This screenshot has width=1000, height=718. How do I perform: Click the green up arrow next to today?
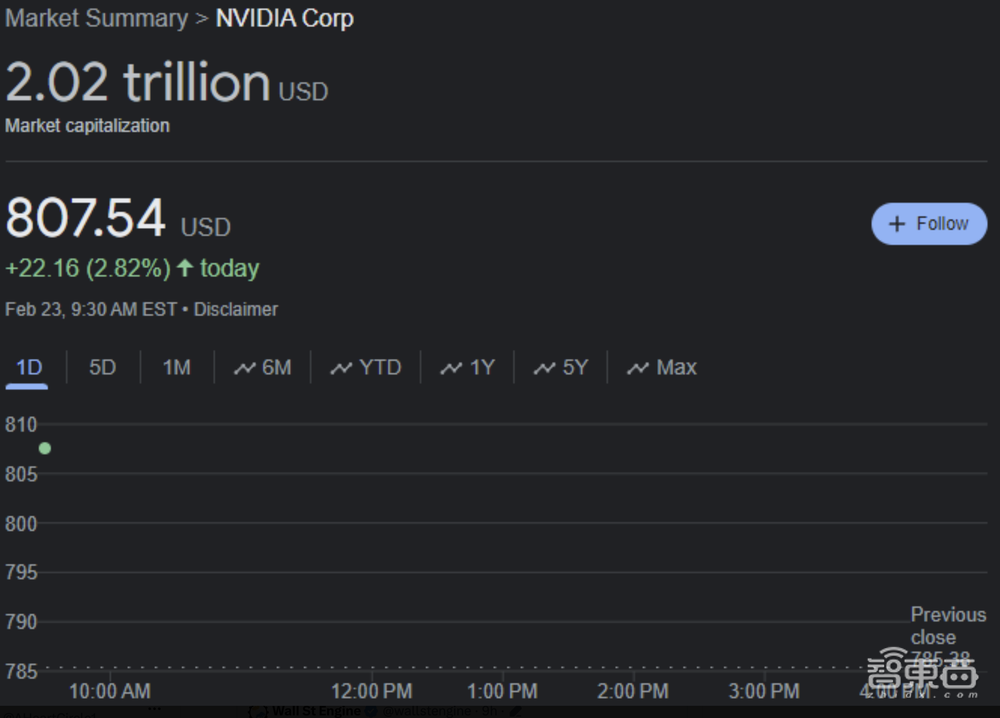[185, 268]
